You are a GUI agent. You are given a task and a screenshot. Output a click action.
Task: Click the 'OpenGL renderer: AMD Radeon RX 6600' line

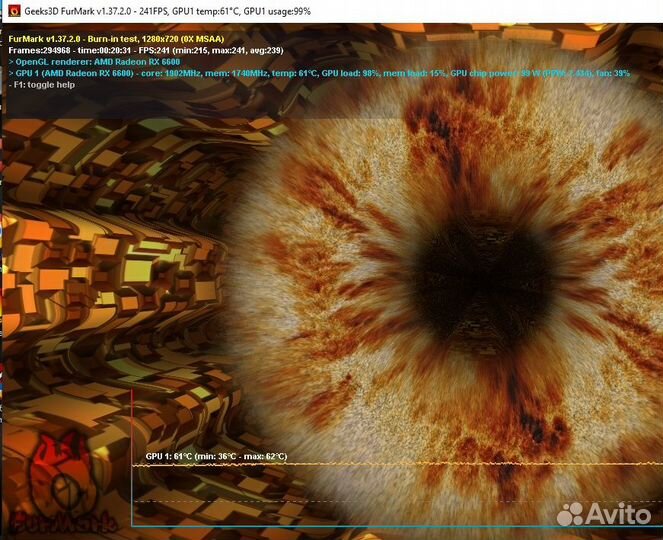pyautogui.click(x=94, y=62)
